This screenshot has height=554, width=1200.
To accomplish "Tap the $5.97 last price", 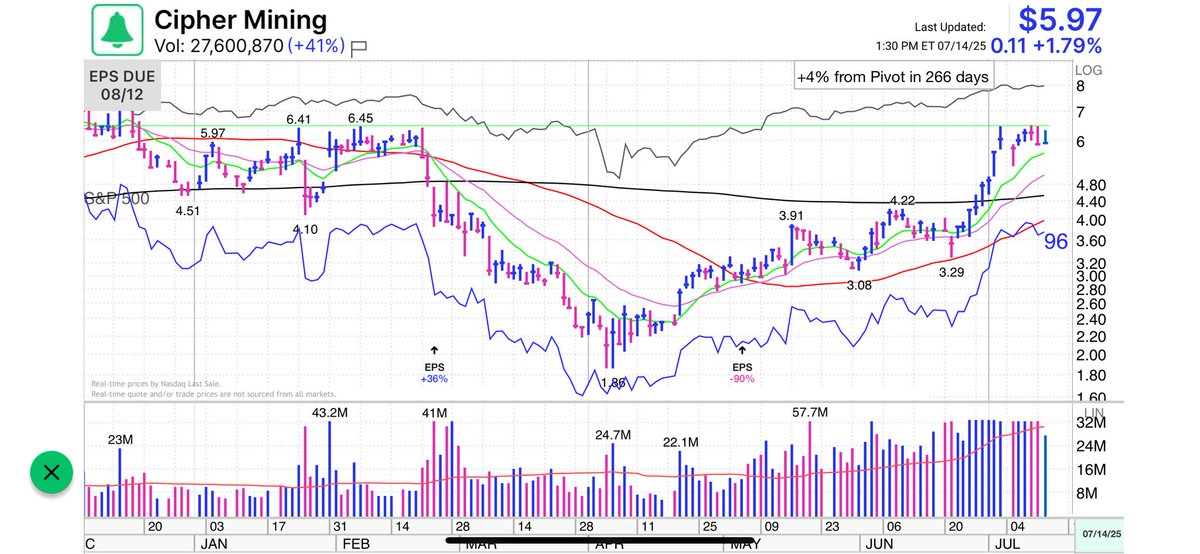I will click(x=1060, y=18).
